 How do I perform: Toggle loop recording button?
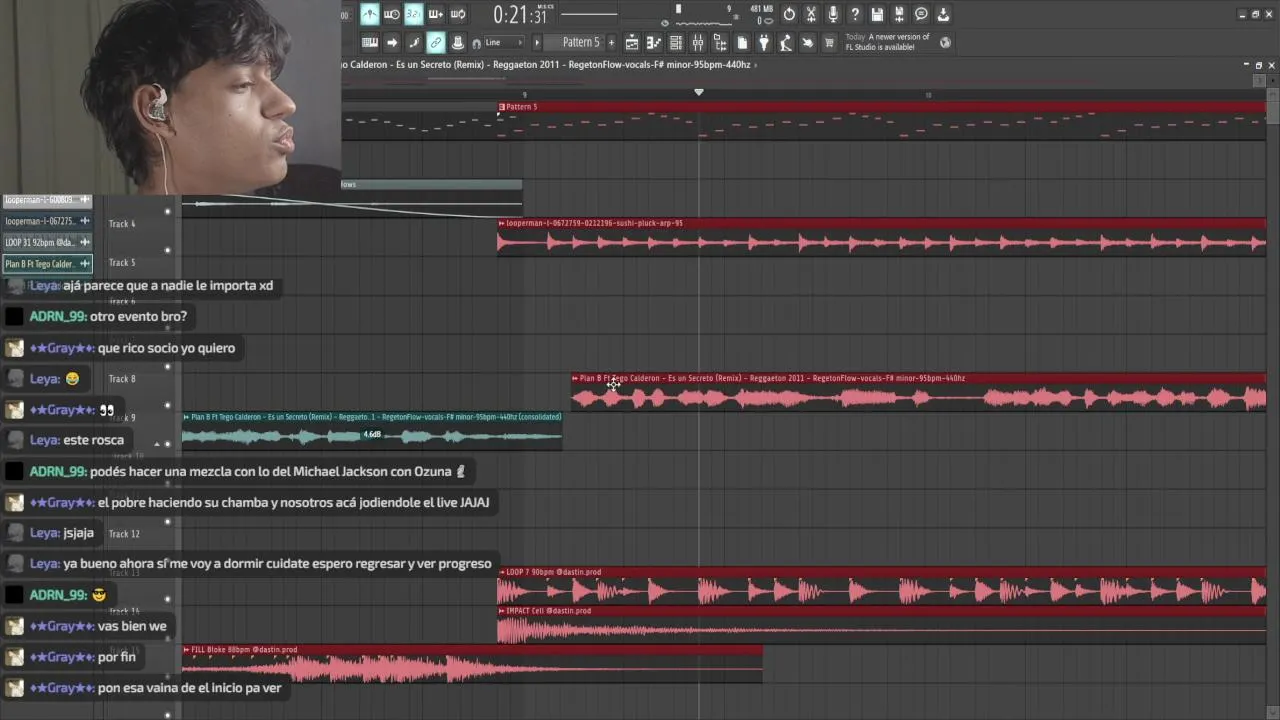(458, 14)
